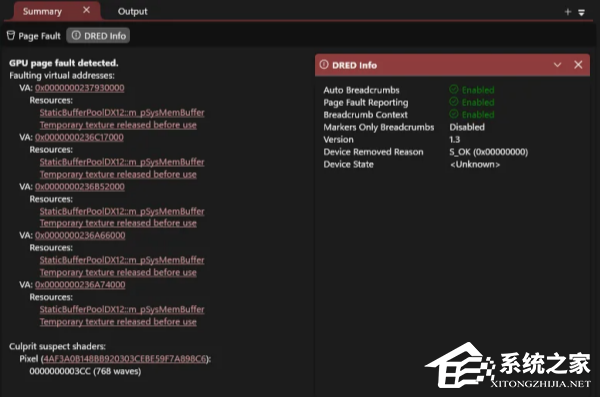Click the Auto Breadcrumbs label

[x=361, y=90]
